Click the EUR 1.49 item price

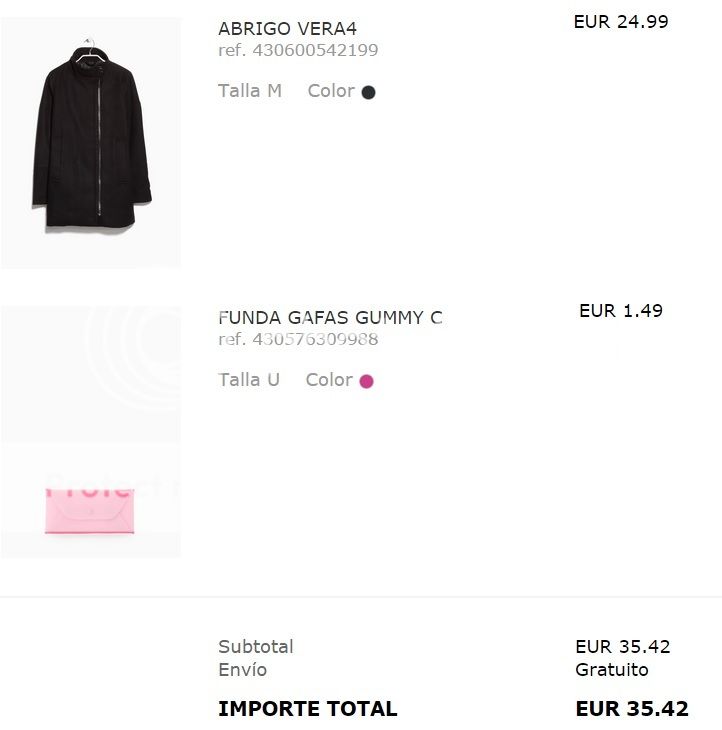point(621,310)
